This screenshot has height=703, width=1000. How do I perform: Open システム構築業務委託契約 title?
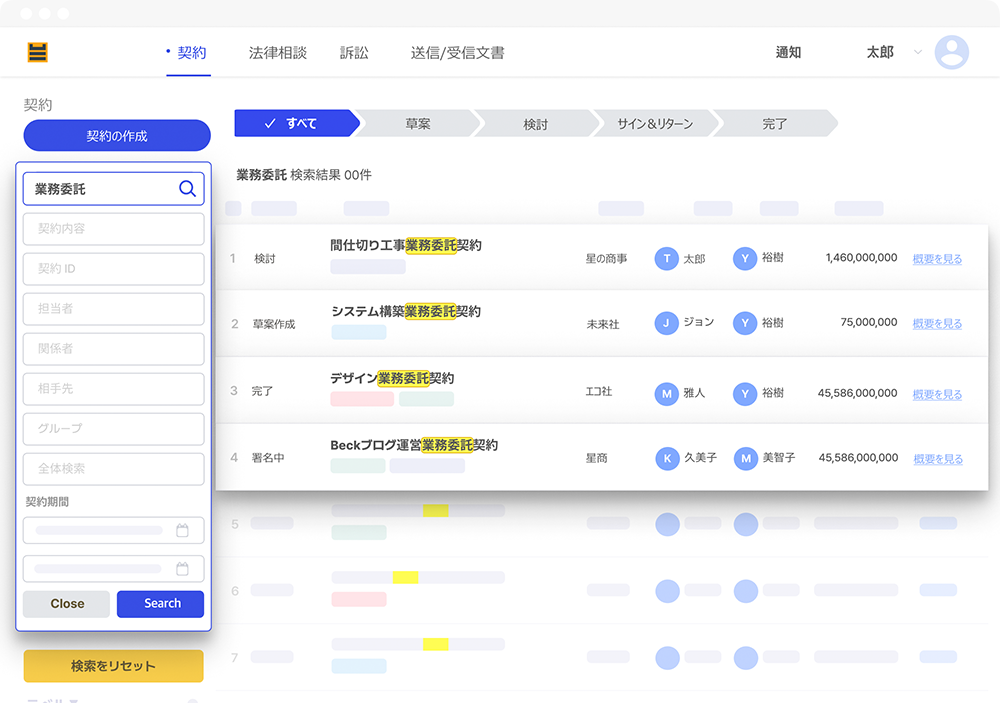pyautogui.click(x=406, y=311)
